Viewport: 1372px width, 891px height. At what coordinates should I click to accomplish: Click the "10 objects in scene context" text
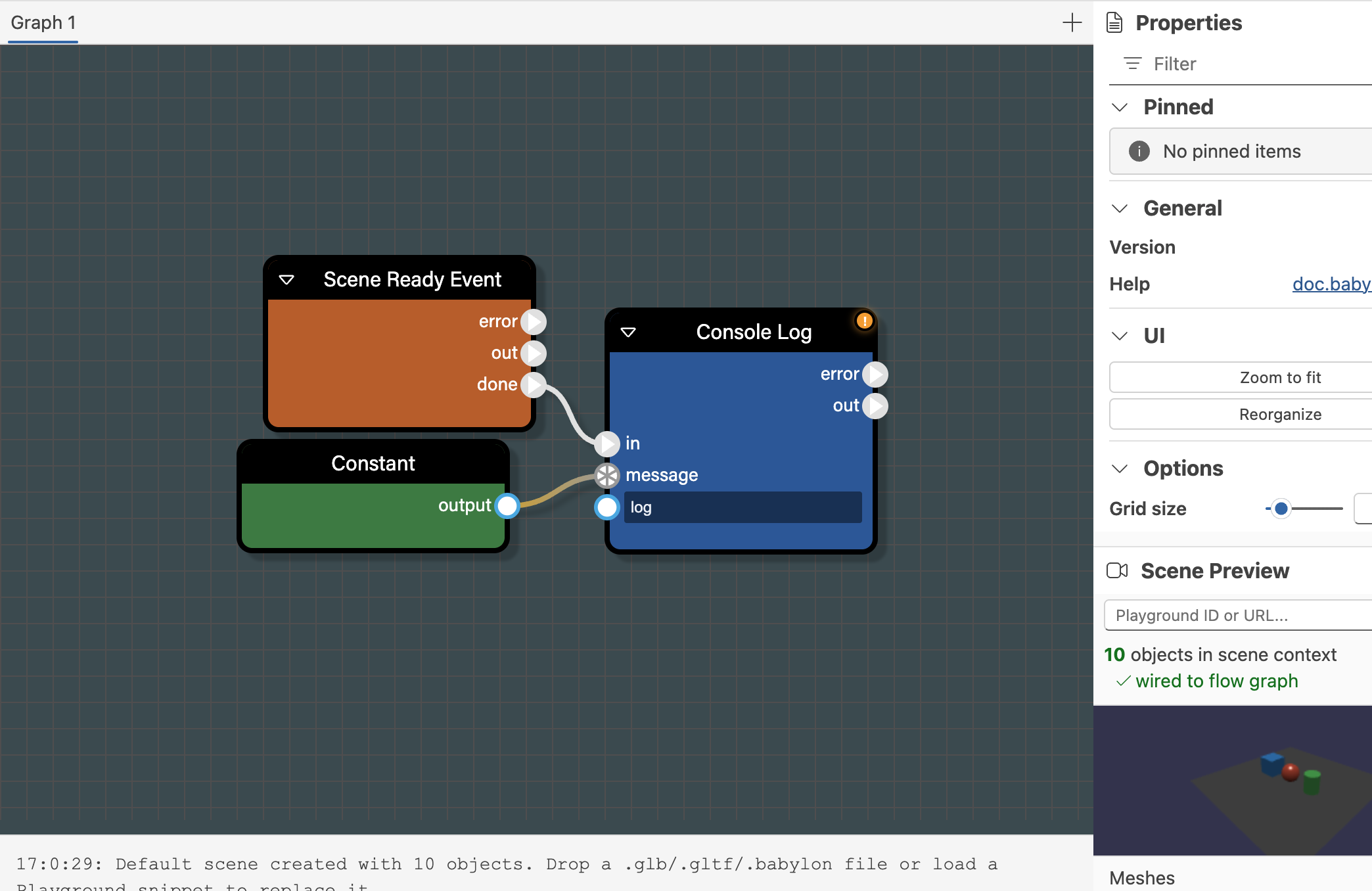(1220, 654)
